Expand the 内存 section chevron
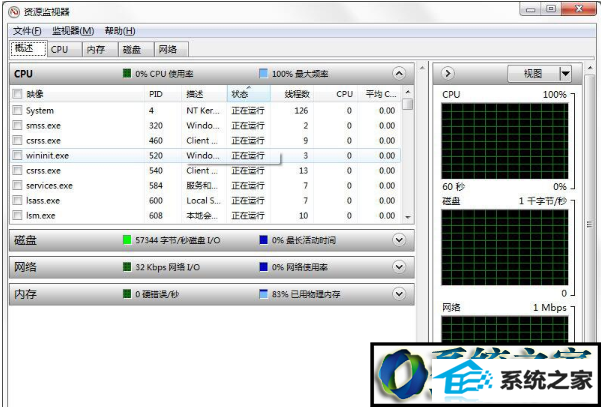Image resolution: width=601 pixels, height=407 pixels. (x=399, y=294)
